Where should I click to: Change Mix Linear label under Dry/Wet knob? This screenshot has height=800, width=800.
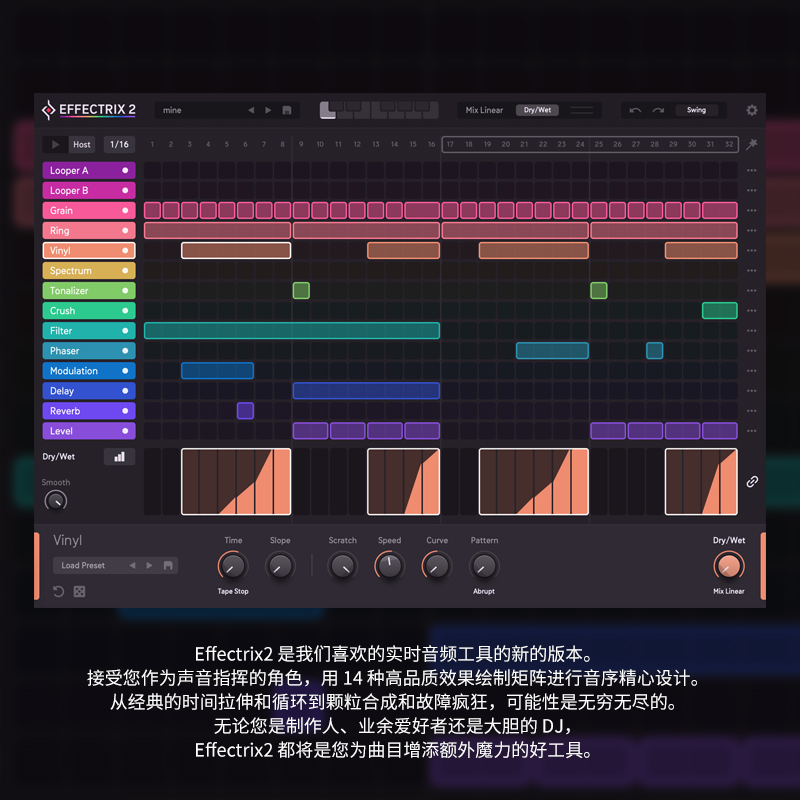pyautogui.click(x=729, y=591)
